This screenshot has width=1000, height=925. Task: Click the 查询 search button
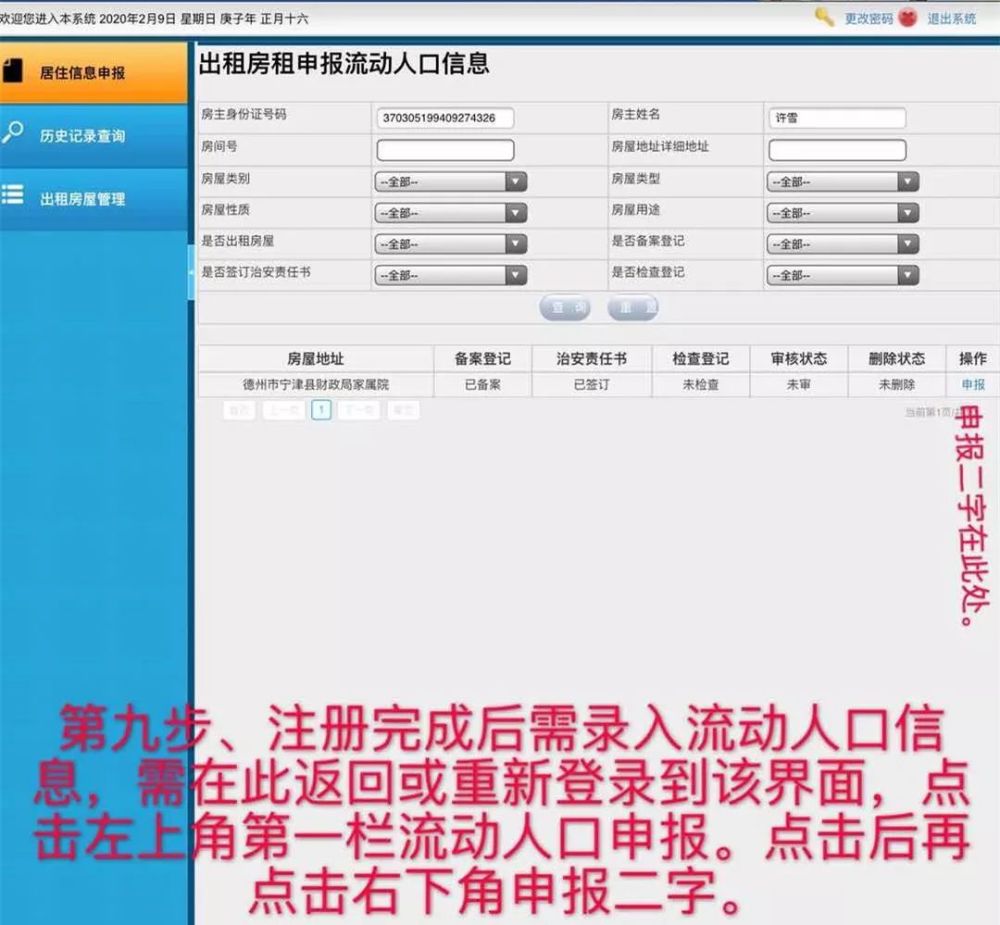pos(565,308)
